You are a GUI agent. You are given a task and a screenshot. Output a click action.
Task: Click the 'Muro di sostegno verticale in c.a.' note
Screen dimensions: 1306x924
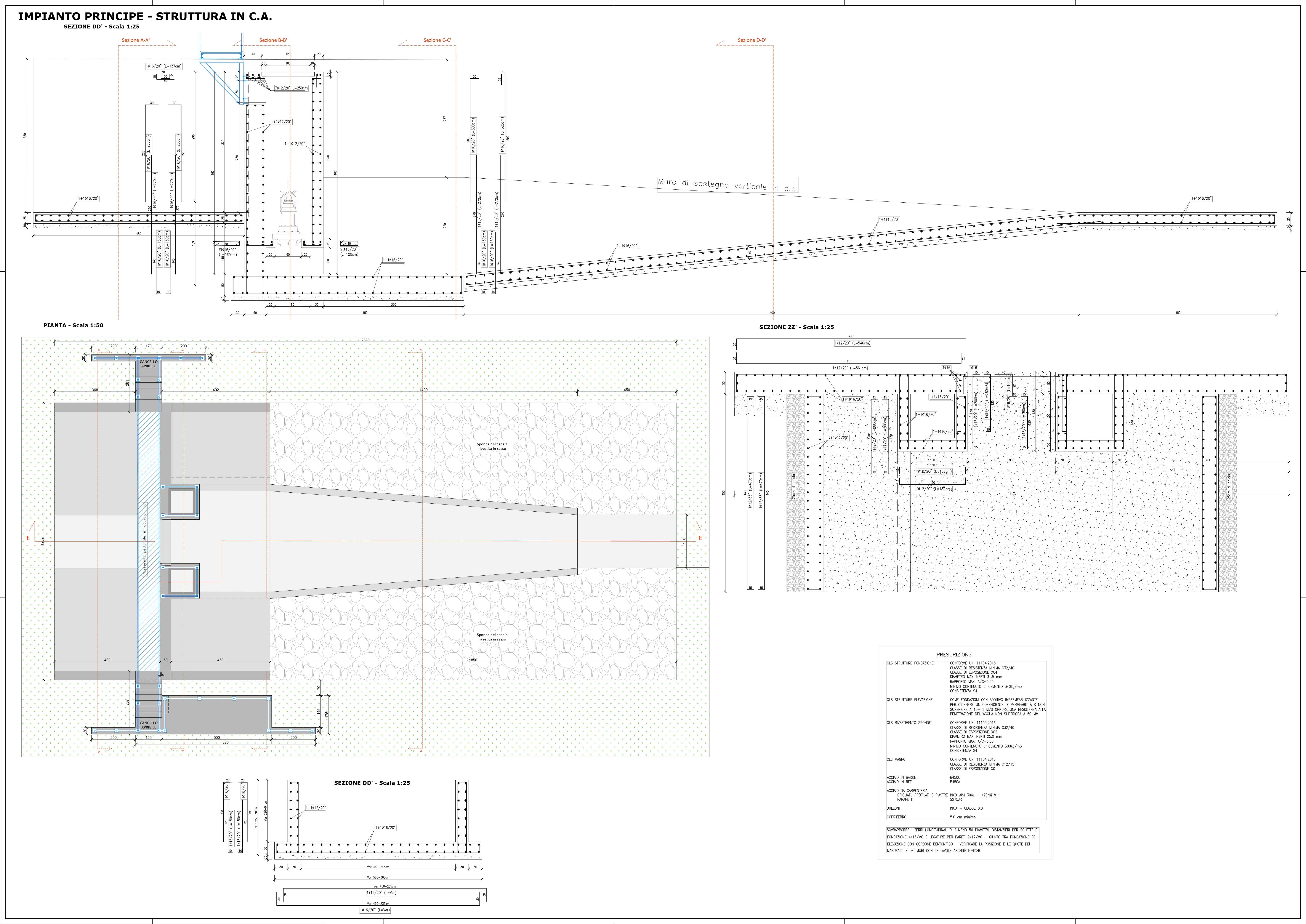[x=728, y=185]
